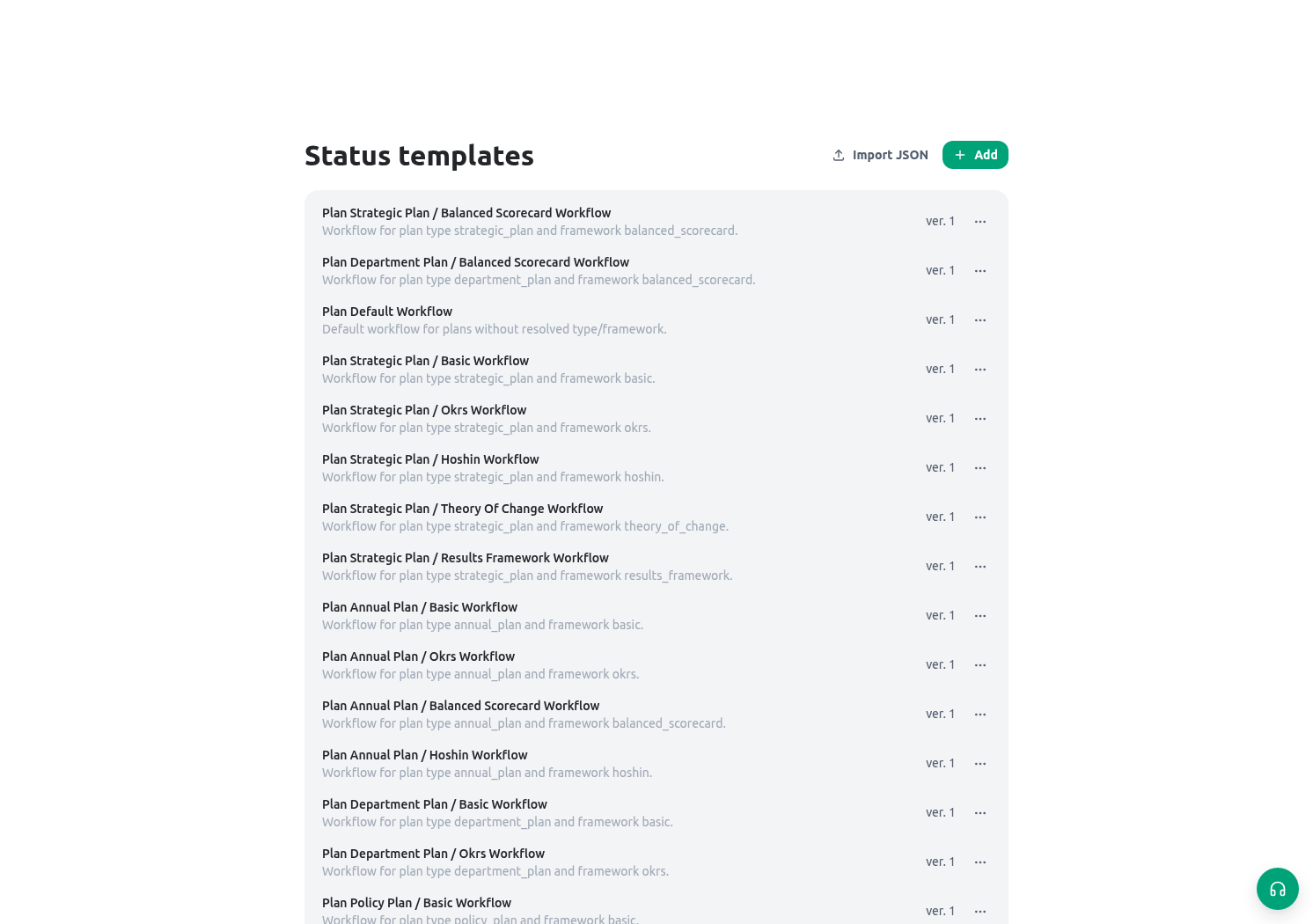Select Plan Strategic Plan / Basic Workflow template
This screenshot has height=924, width=1313.
click(656, 370)
